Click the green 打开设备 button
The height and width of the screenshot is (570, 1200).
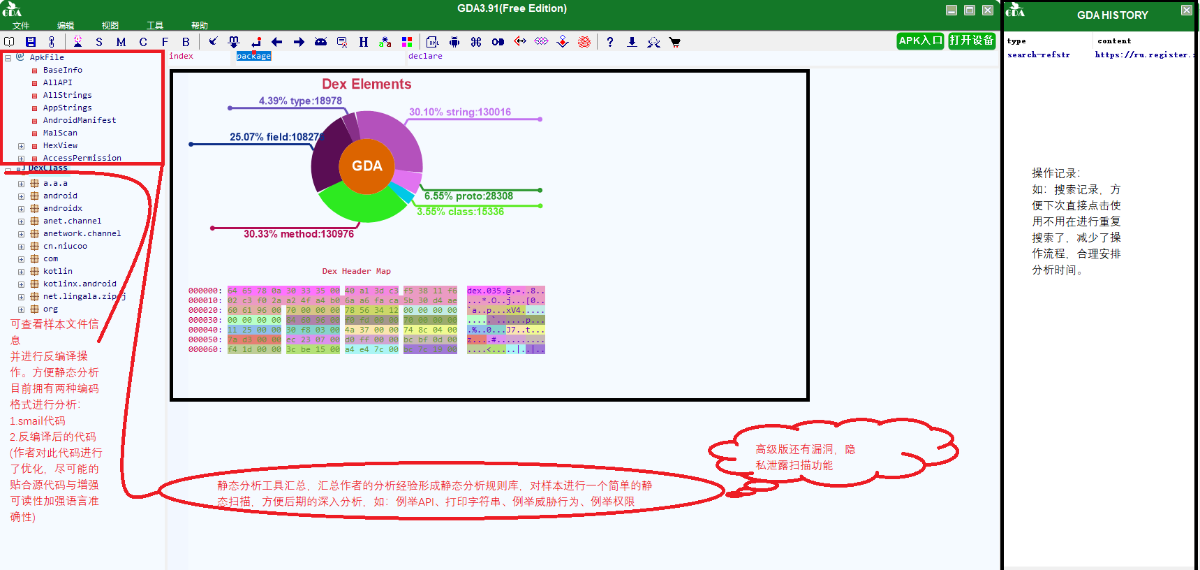(x=972, y=41)
